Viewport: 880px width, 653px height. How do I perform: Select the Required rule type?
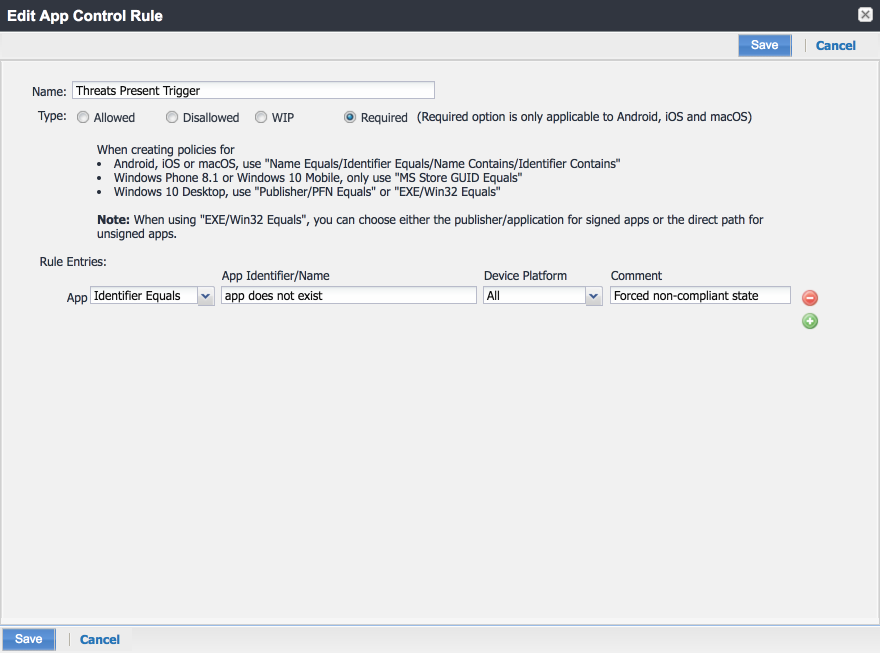[349, 117]
